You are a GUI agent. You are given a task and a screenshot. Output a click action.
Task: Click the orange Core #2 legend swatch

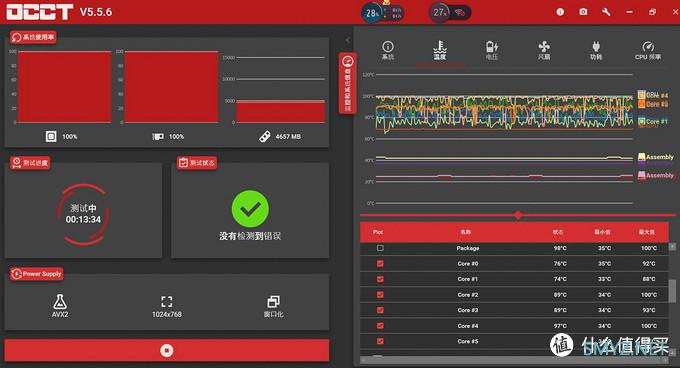(x=641, y=104)
